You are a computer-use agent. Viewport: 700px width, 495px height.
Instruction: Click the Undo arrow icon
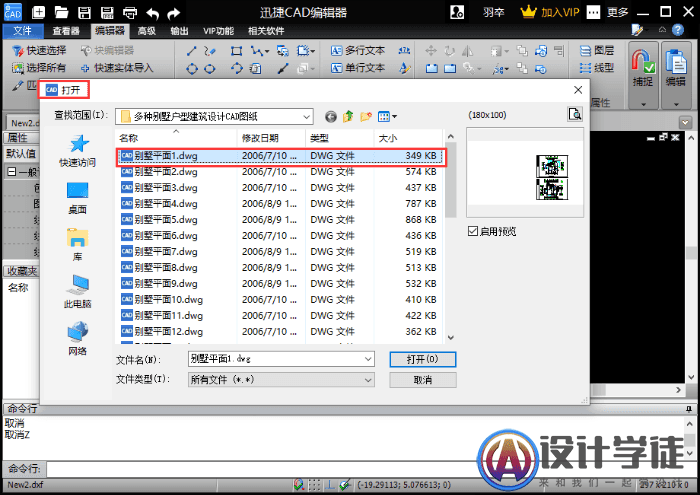[x=152, y=13]
